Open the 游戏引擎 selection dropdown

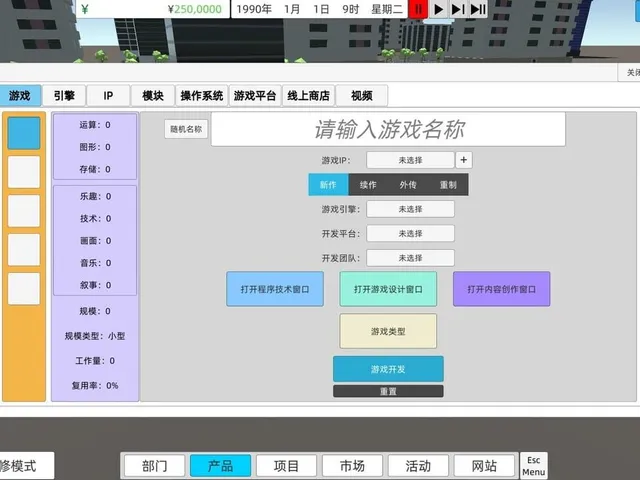(410, 209)
